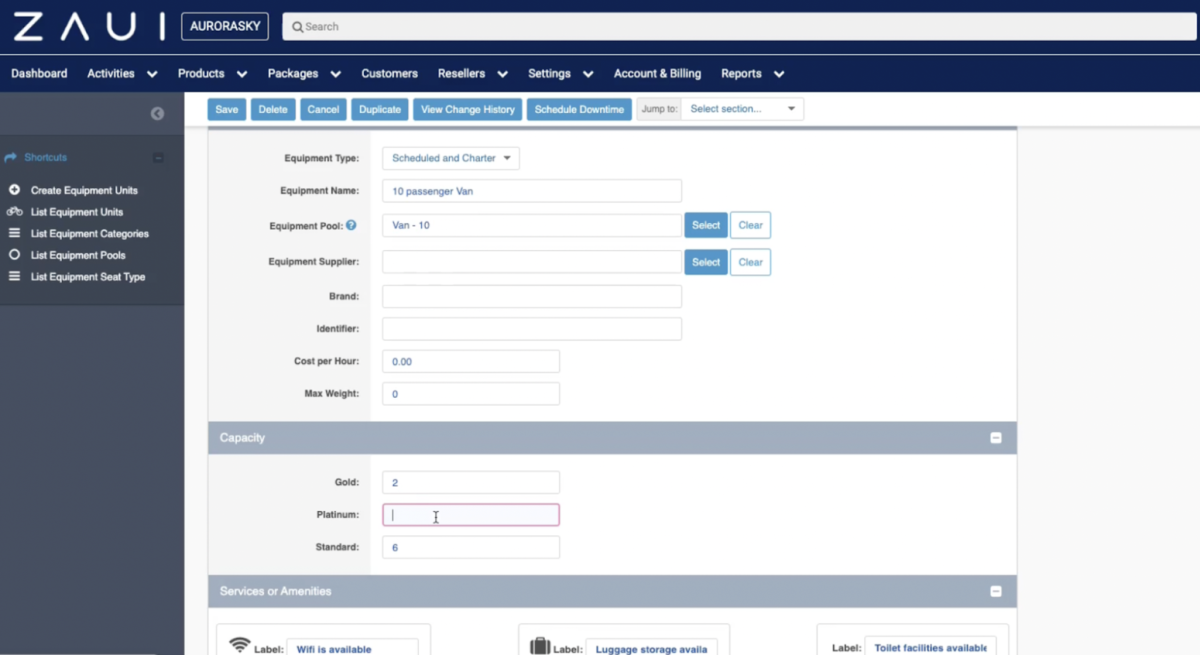Collapse the Capacity section
Screen dimensions: 1200x655
996,438
